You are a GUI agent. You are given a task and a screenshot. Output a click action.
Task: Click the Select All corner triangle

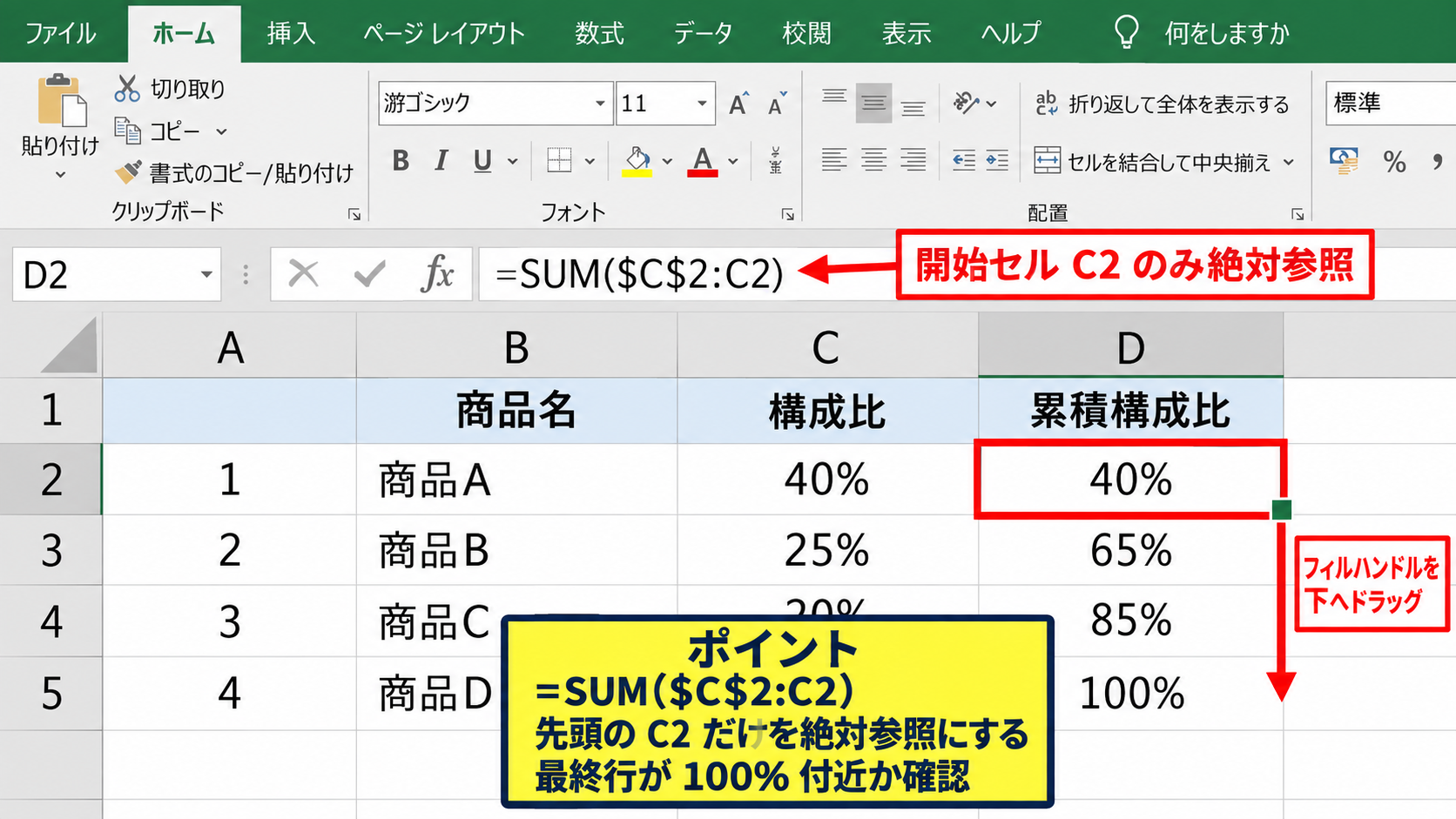[x=70, y=346]
